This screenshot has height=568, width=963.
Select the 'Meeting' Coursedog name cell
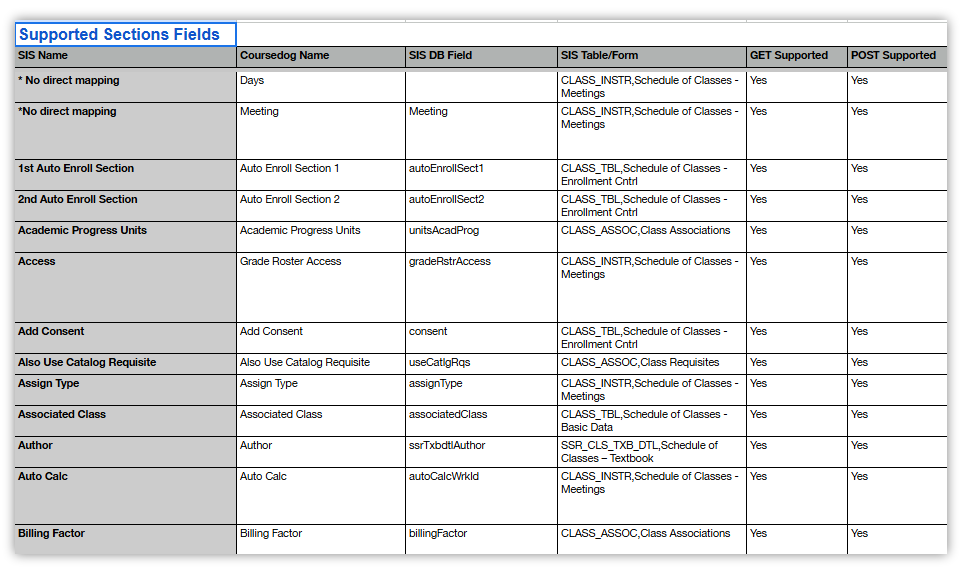click(x=321, y=131)
